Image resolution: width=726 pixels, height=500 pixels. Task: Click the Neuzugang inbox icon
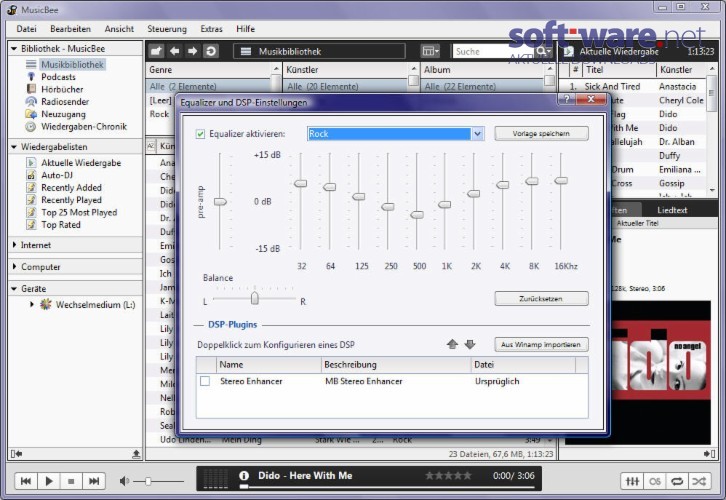click(x=31, y=114)
